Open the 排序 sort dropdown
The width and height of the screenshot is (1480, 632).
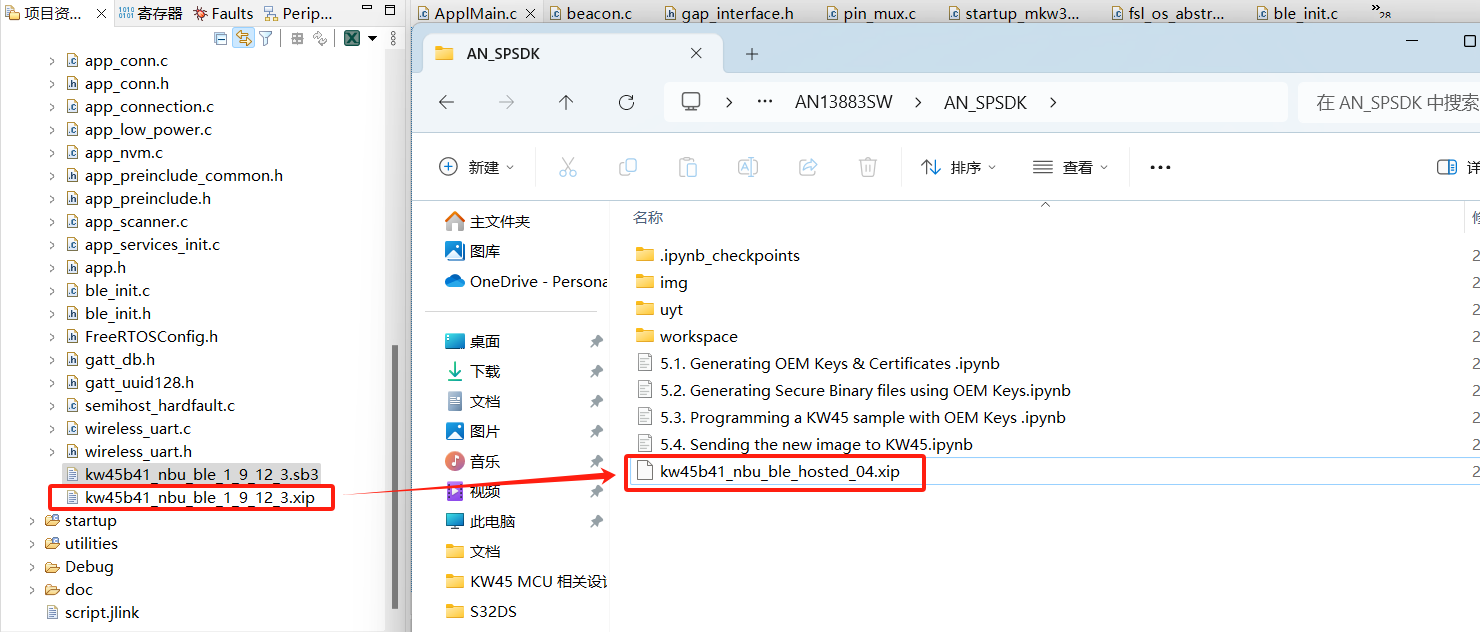coord(957,167)
